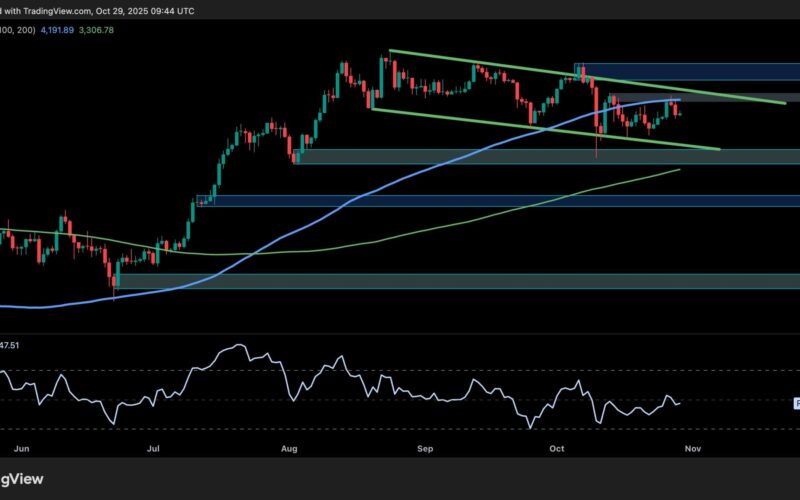Viewport: 800px width, 500px height.
Task: Click the RSI value tag on right edge
Action: 796,403
